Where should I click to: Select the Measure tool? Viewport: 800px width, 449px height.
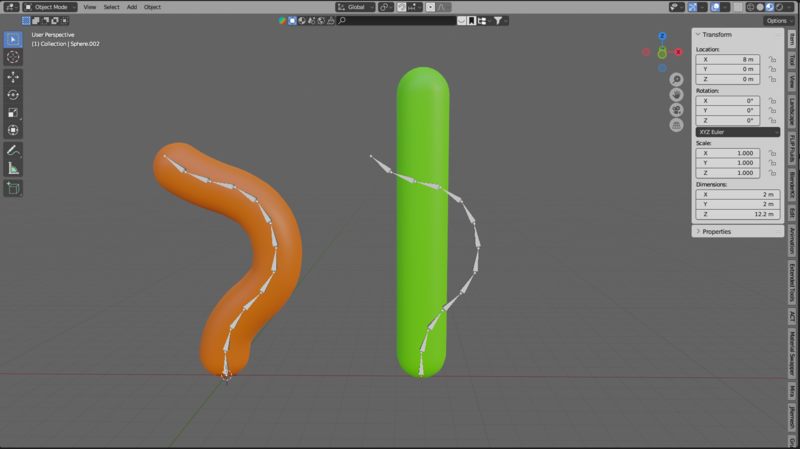[x=13, y=168]
